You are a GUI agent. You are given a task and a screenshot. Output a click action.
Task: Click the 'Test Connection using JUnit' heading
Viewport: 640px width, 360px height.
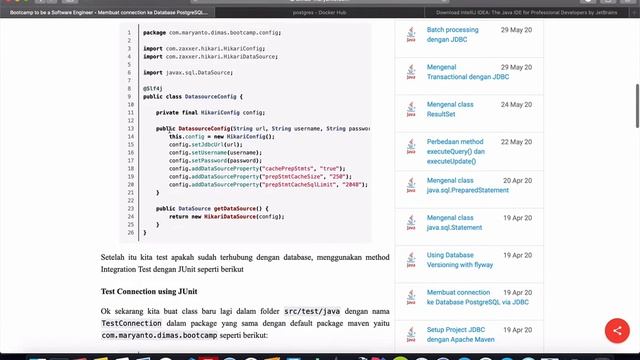click(x=149, y=291)
